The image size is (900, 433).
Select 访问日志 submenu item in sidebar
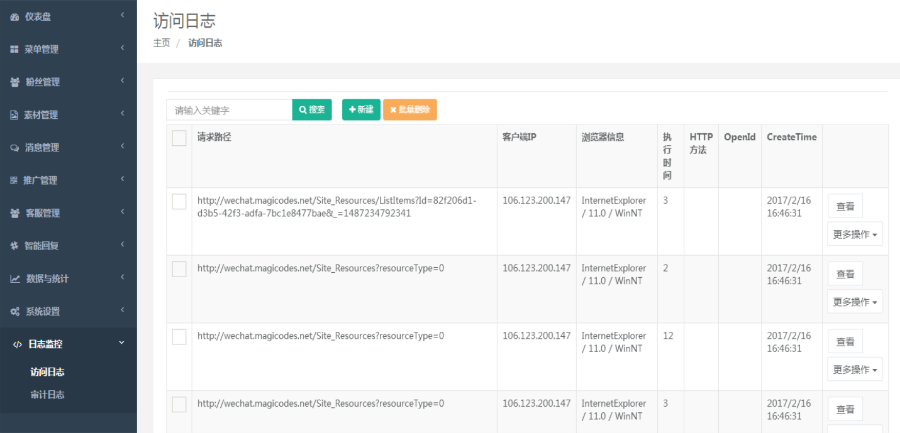coord(47,372)
